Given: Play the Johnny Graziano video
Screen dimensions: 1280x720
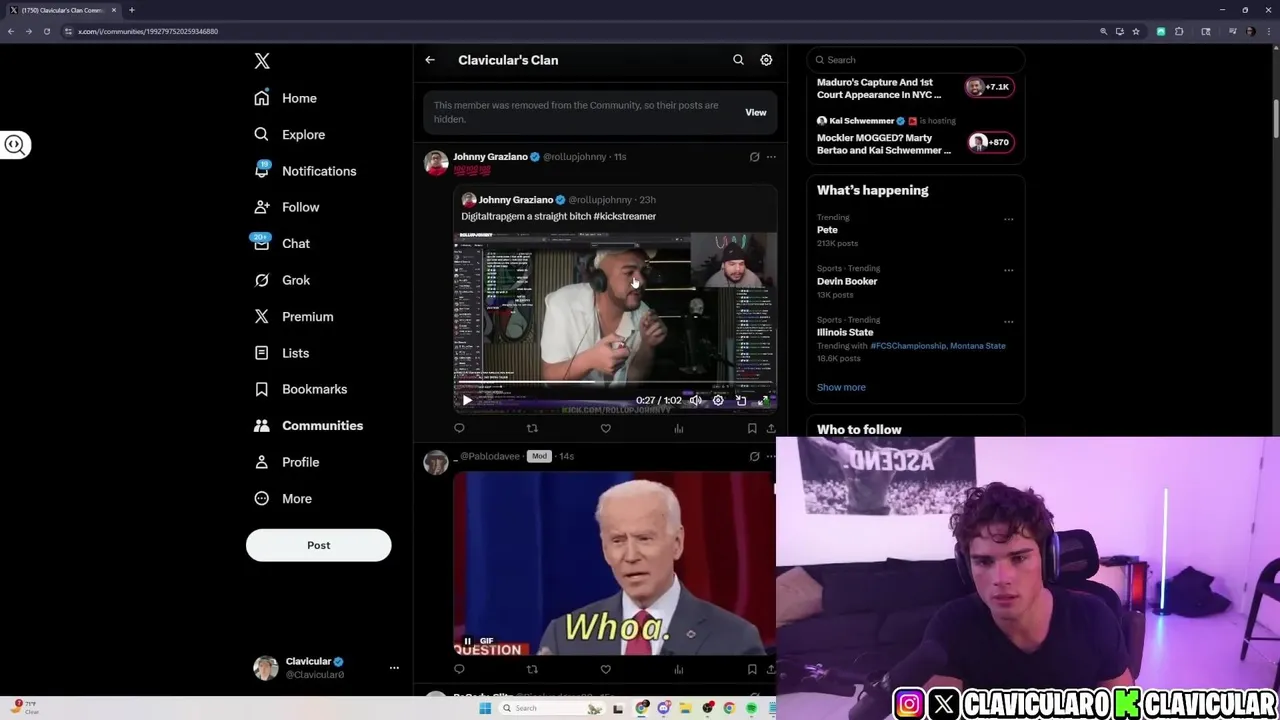Looking at the screenshot, I should [x=466, y=400].
